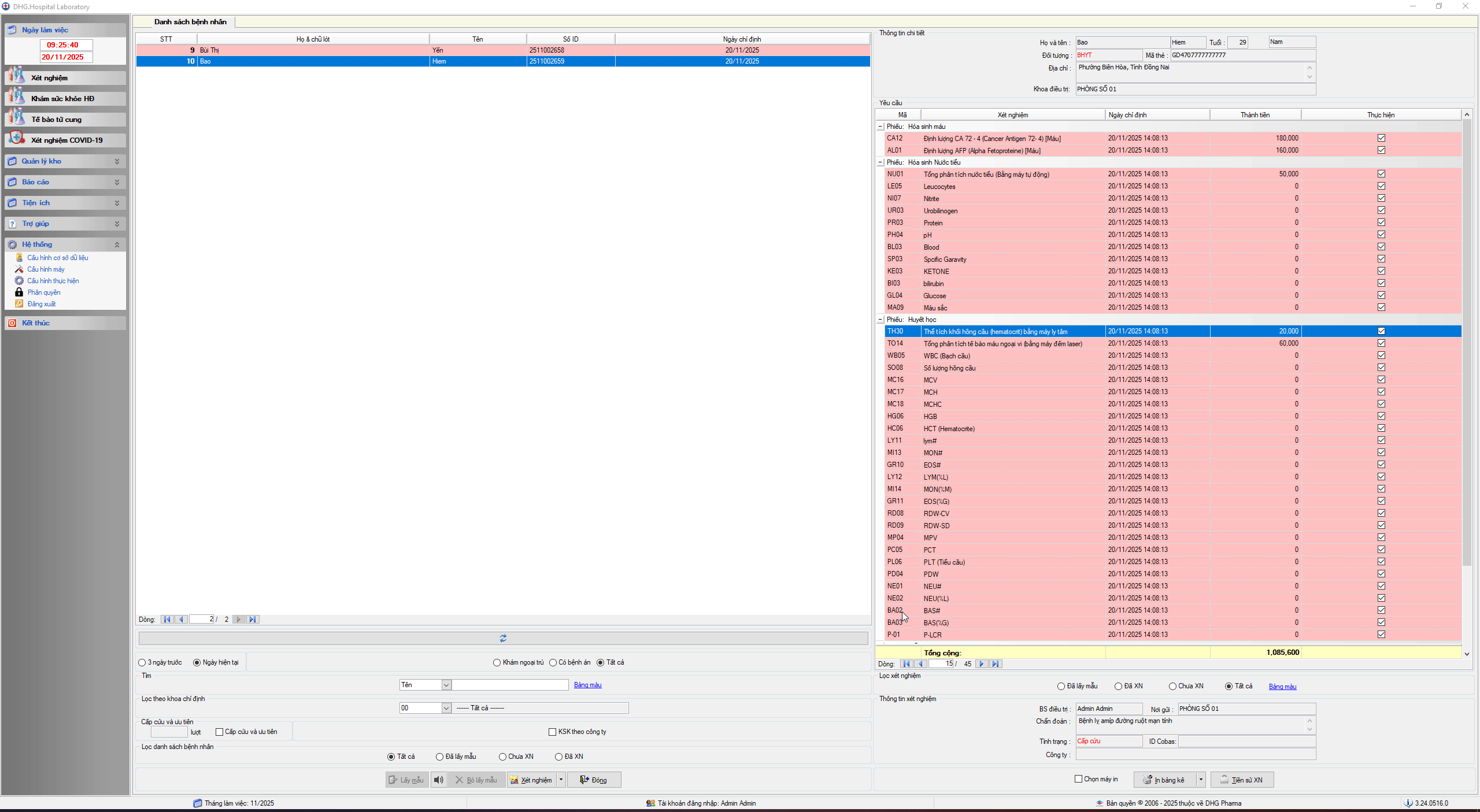Screen dimensions: 1480x812
Task: Click the patient search text field
Action: (510, 685)
